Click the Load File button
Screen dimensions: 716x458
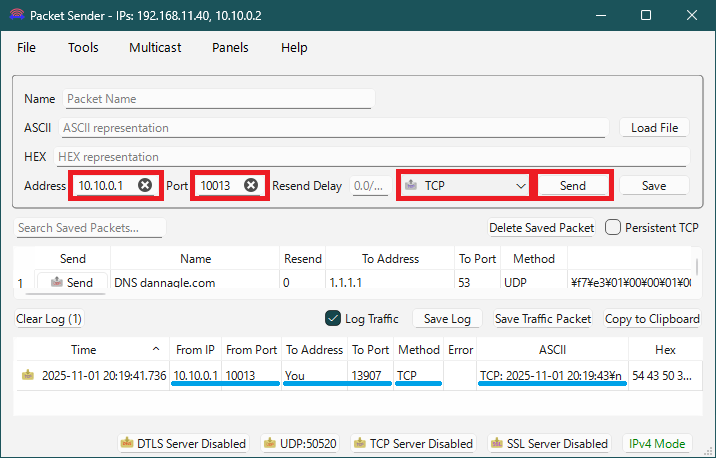(x=654, y=128)
